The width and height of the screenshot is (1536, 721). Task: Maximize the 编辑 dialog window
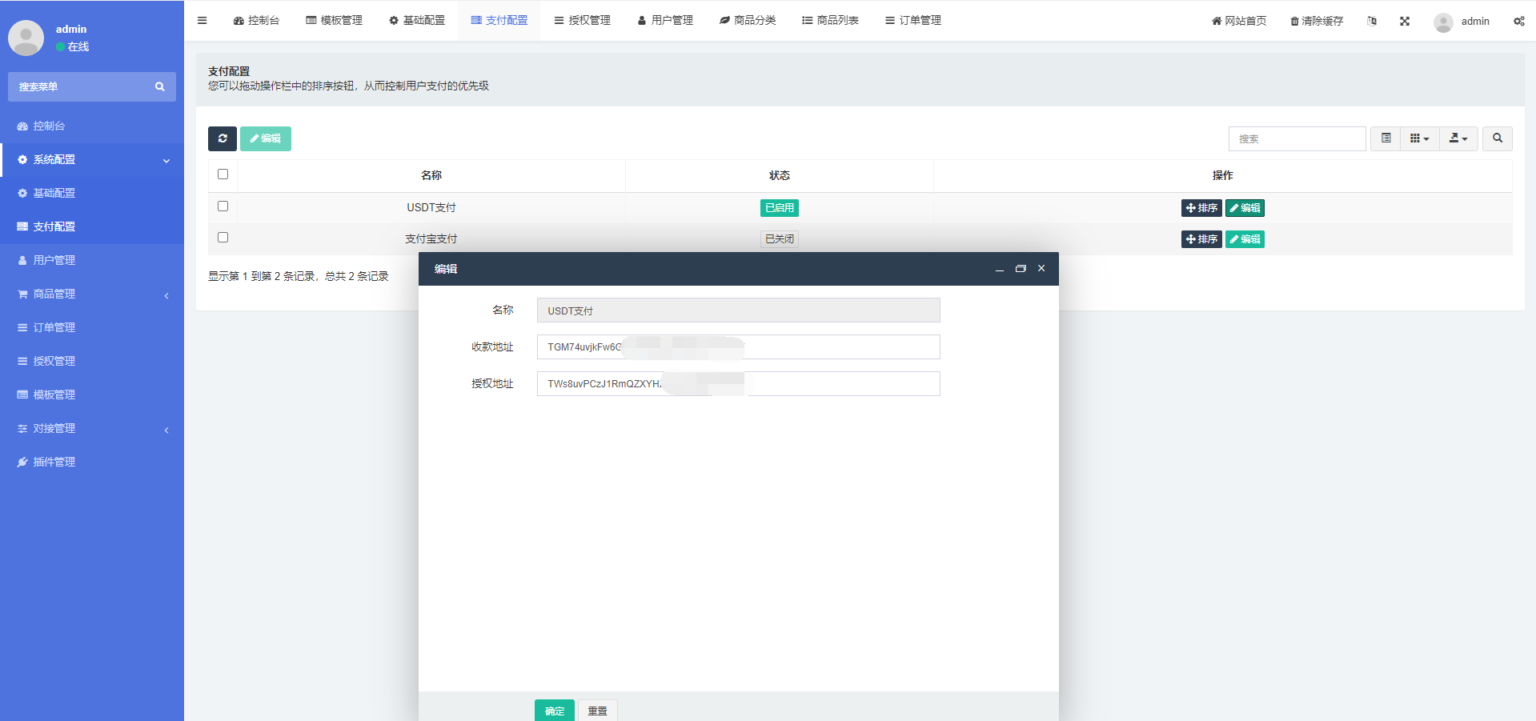click(x=1020, y=269)
